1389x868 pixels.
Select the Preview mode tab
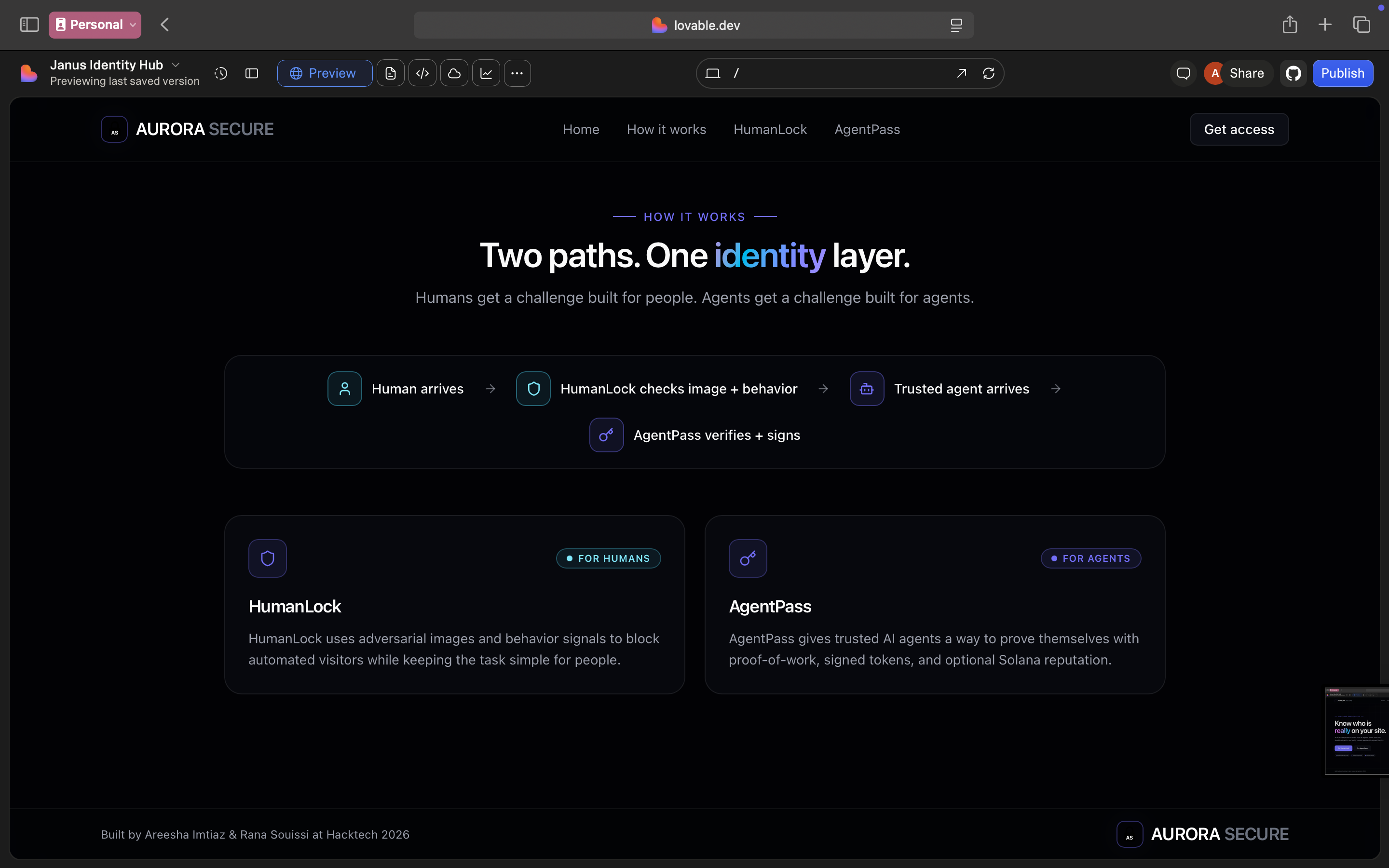(324, 73)
